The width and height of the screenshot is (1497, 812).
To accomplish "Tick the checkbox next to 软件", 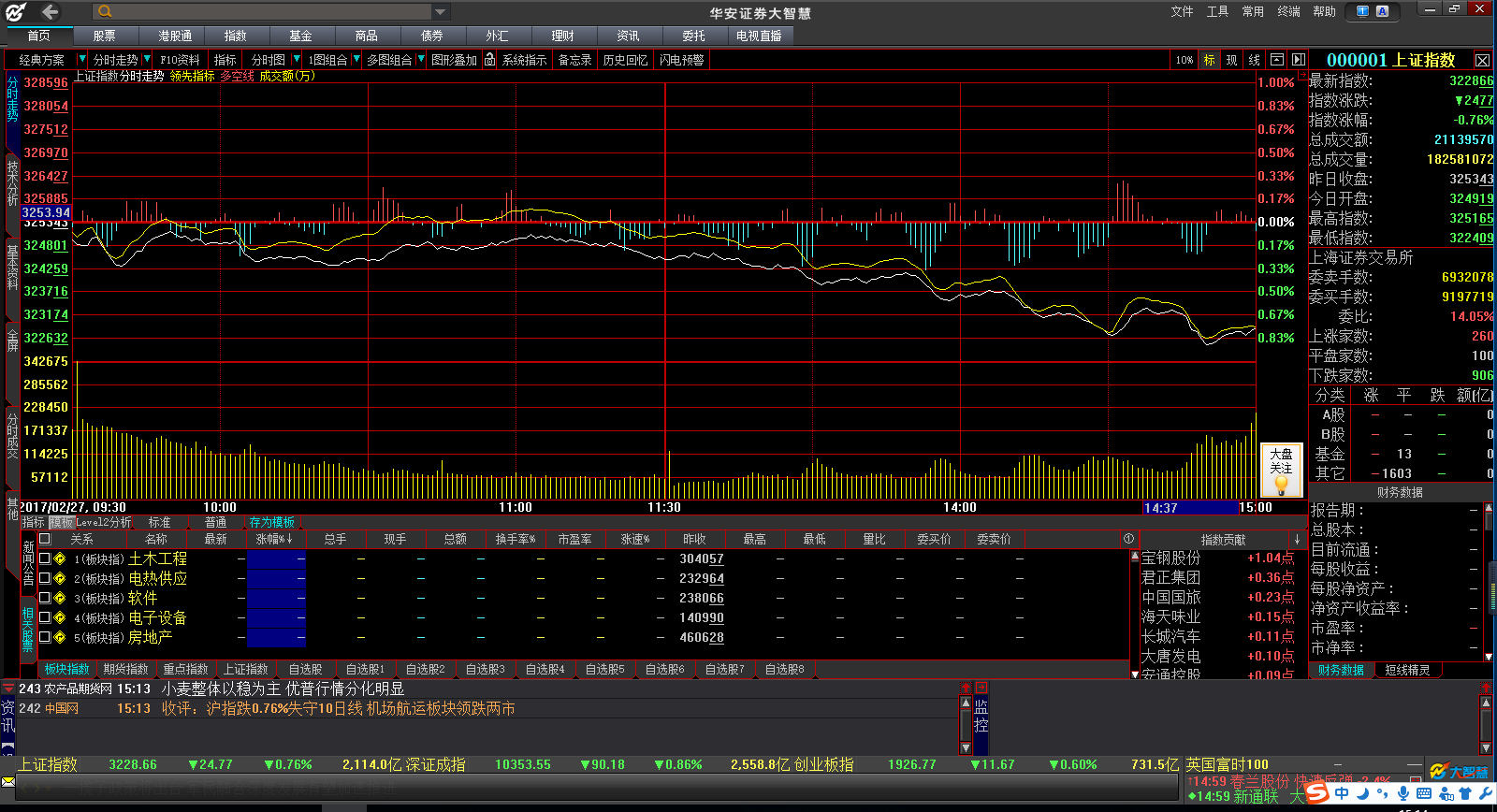I will click(x=44, y=598).
